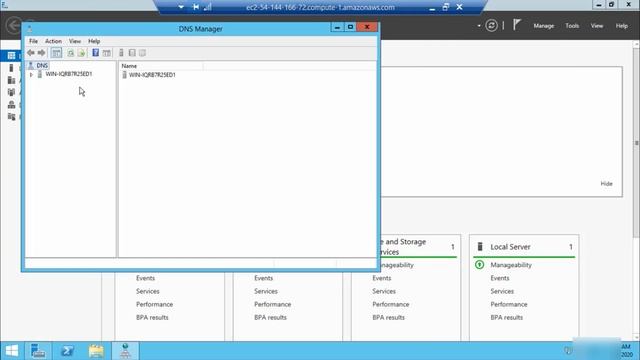Click the Remote Desktop connection bar pin icon
Viewport: 640px width, 360px height.
196,7
